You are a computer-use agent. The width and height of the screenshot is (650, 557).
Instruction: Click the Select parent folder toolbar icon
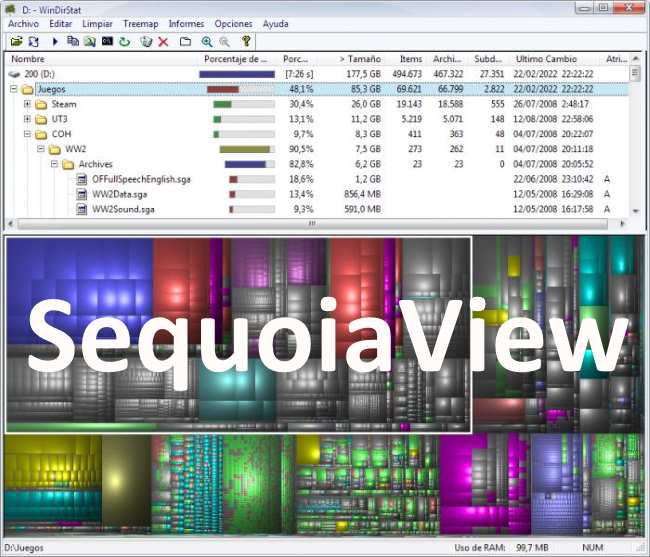[x=185, y=41]
